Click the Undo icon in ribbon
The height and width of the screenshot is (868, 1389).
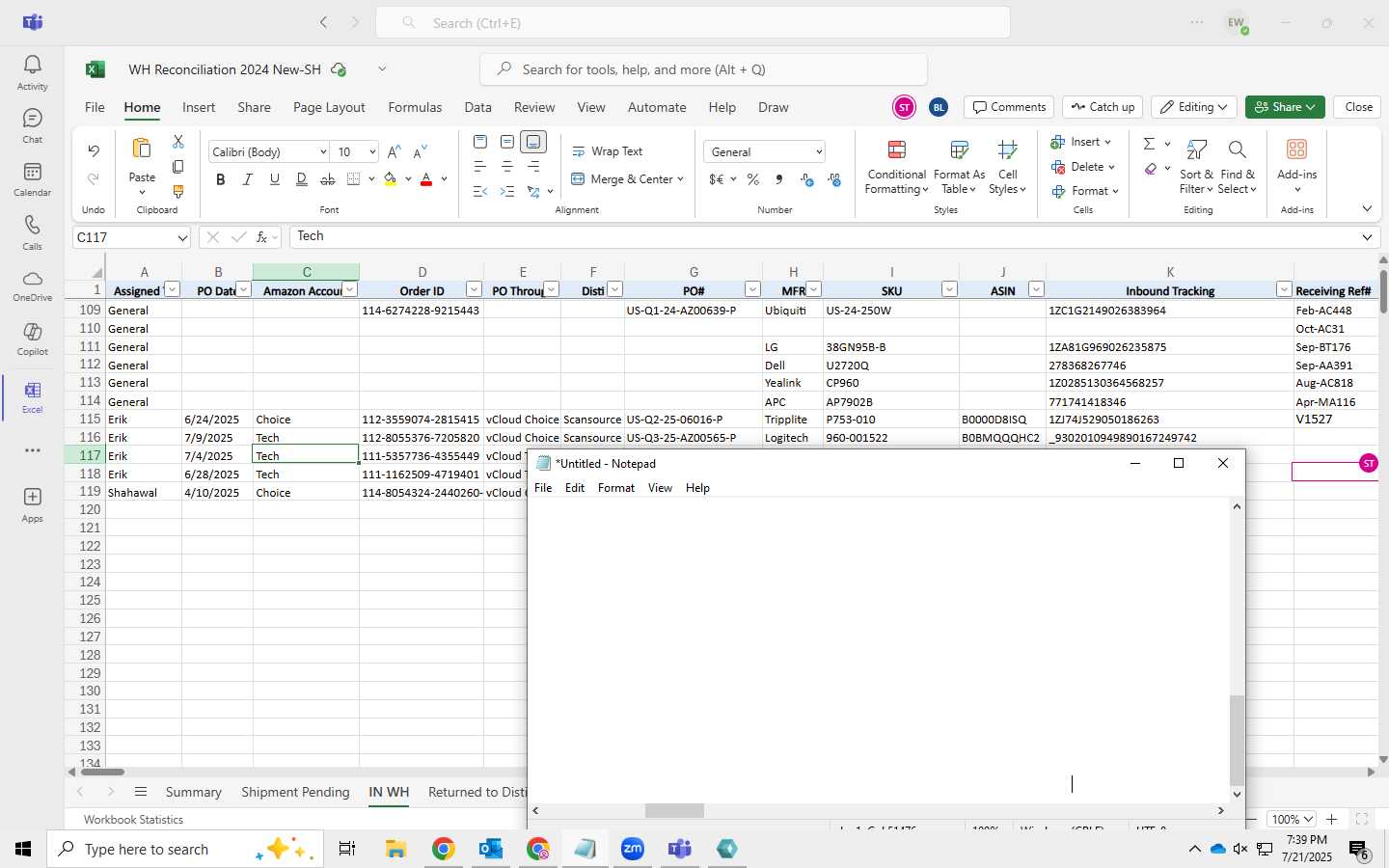(94, 150)
